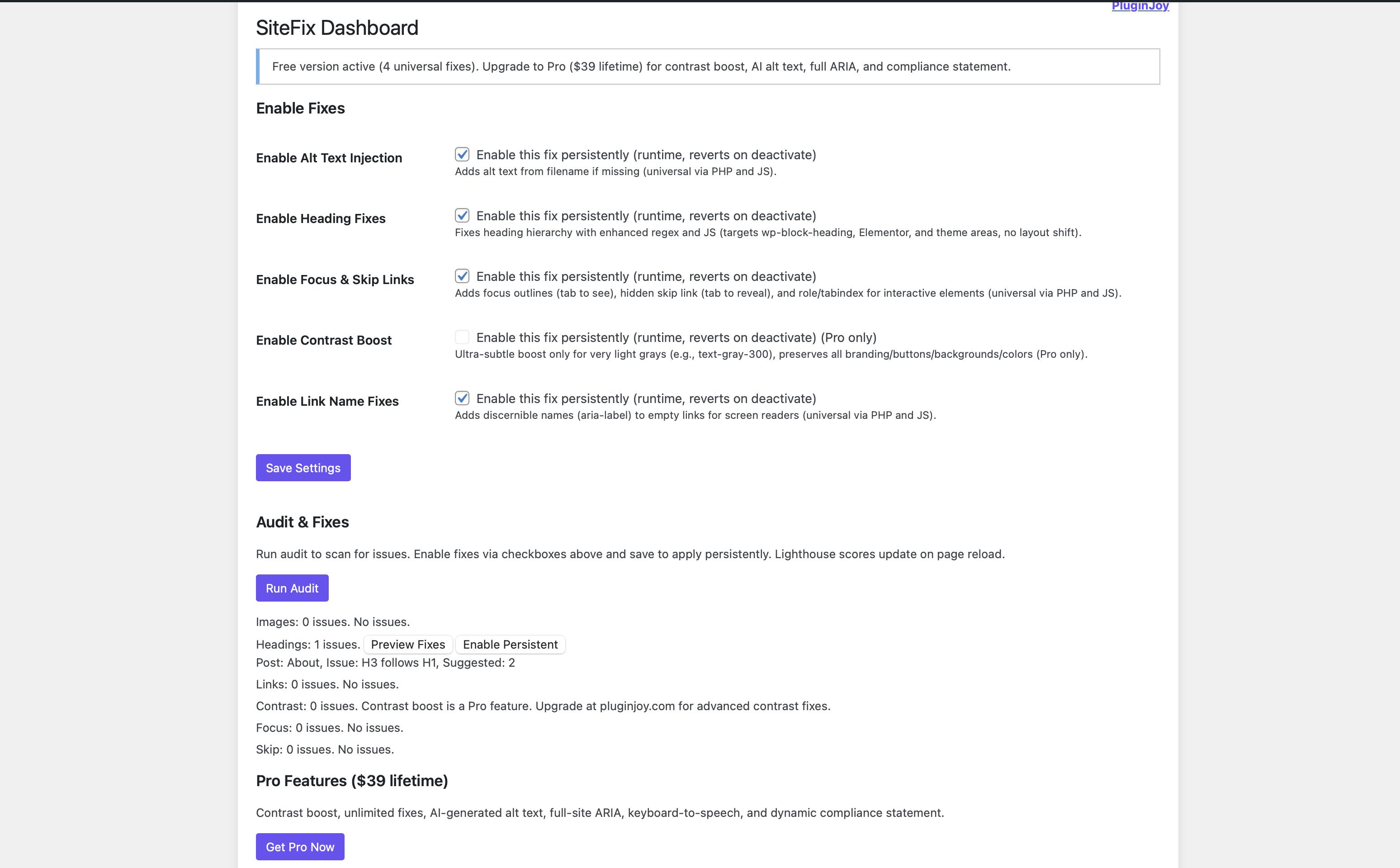
Task: Click Preview Fixes for heading issues
Action: (407, 644)
